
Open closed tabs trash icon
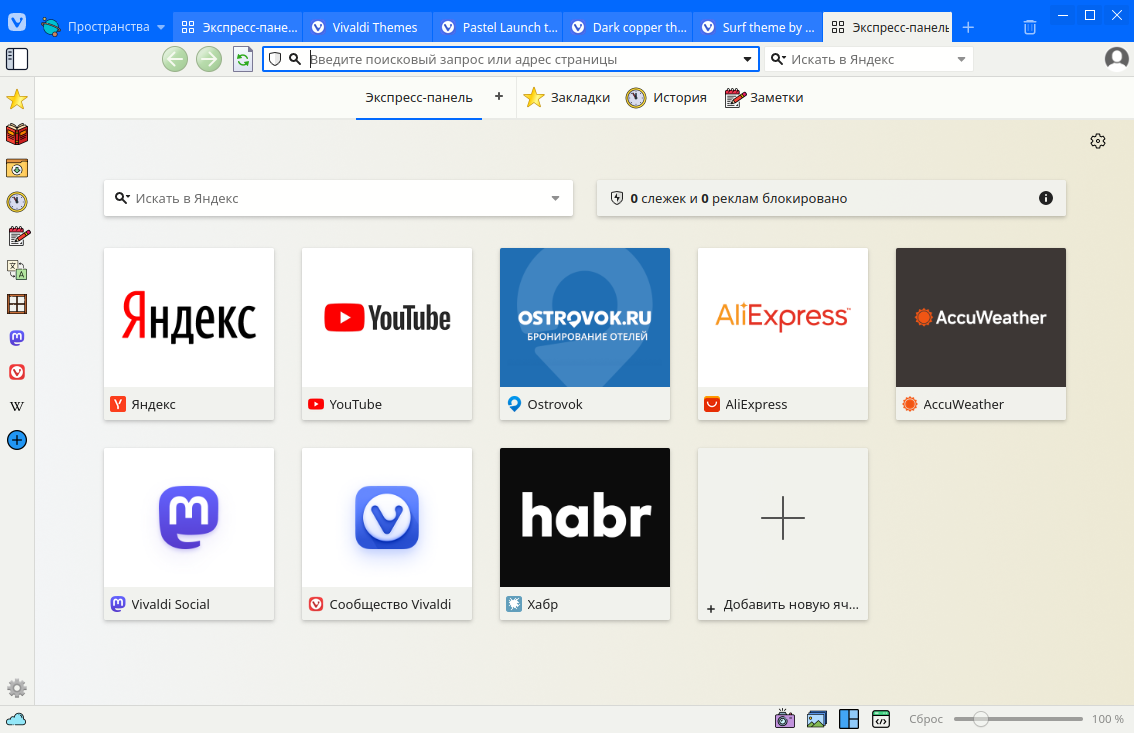point(1030,27)
